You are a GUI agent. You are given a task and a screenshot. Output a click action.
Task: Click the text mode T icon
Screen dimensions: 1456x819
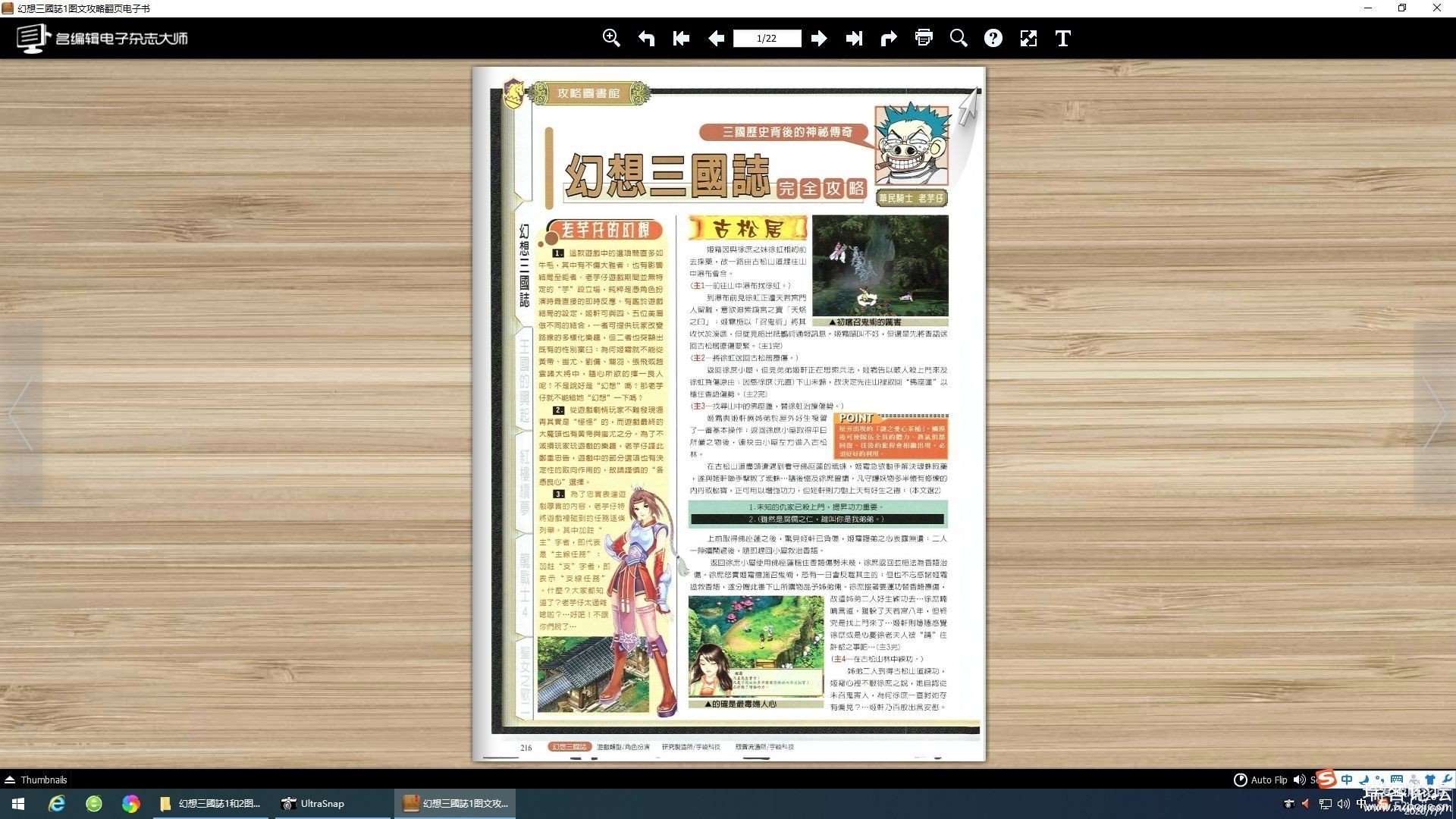click(1063, 38)
